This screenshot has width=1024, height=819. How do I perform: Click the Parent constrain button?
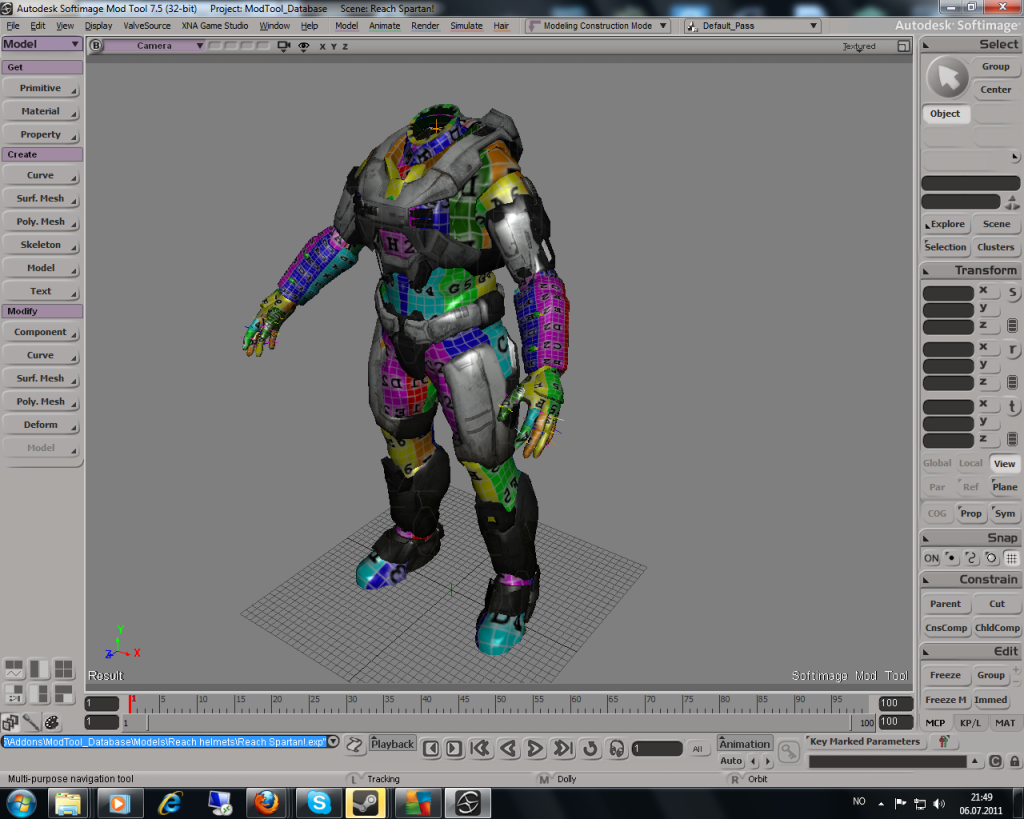946,604
